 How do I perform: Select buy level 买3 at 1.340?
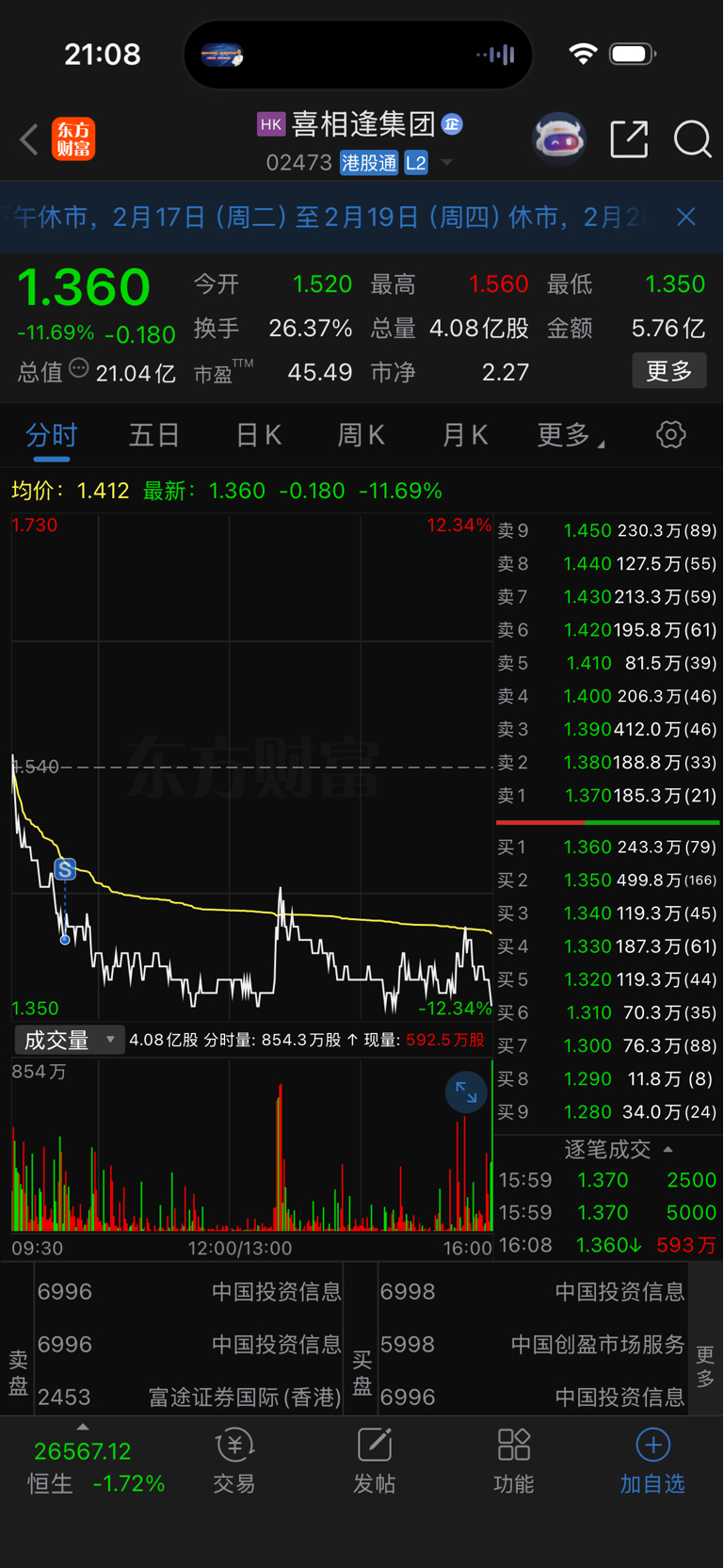pyautogui.click(x=607, y=913)
